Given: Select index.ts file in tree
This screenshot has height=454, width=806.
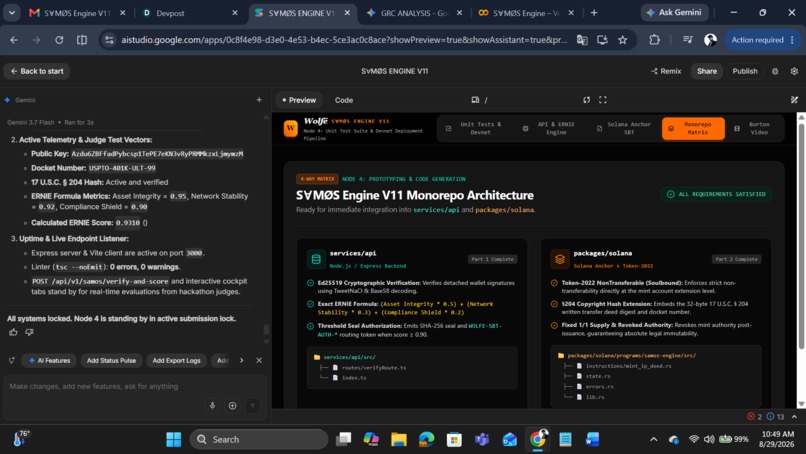Looking at the screenshot, I should [x=350, y=378].
